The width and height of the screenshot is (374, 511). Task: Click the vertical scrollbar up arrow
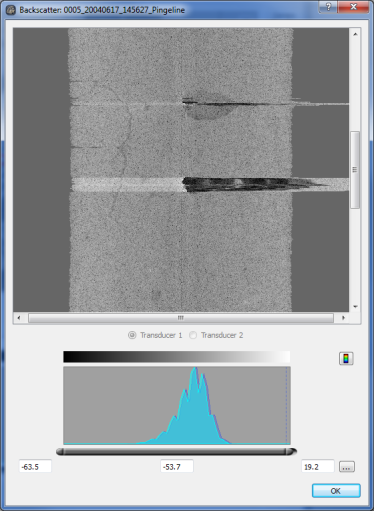[355, 34]
